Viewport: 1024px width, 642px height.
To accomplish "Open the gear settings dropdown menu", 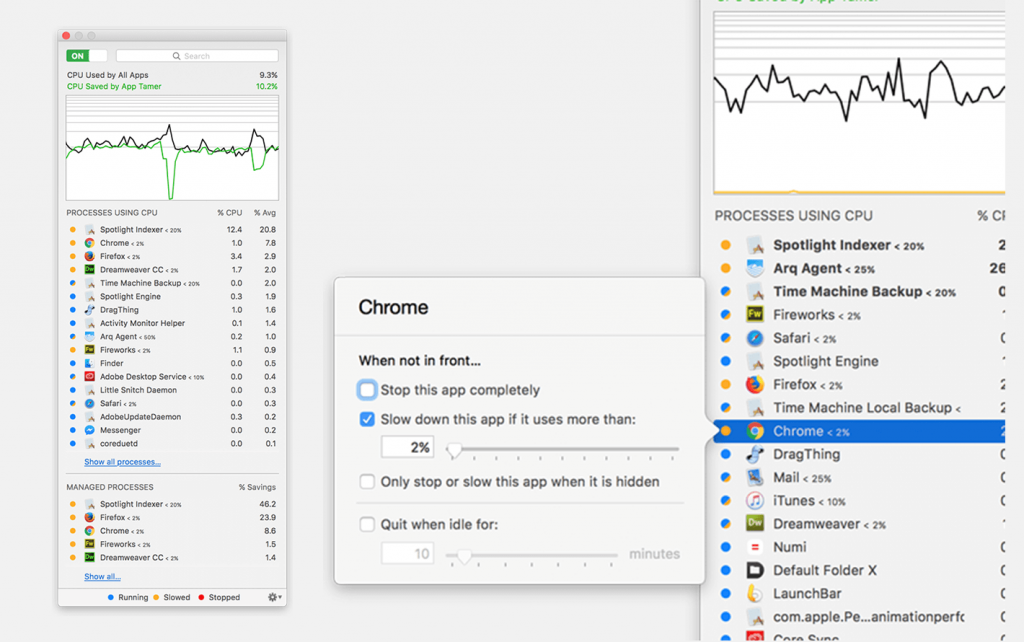I will [274, 597].
